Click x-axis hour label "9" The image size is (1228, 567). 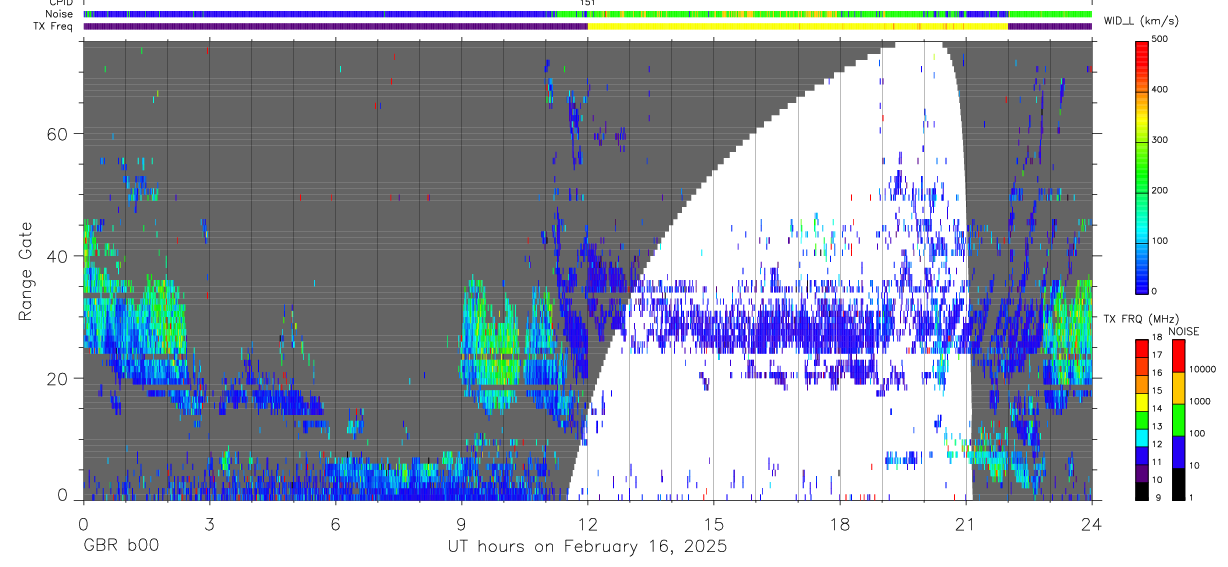point(461,523)
